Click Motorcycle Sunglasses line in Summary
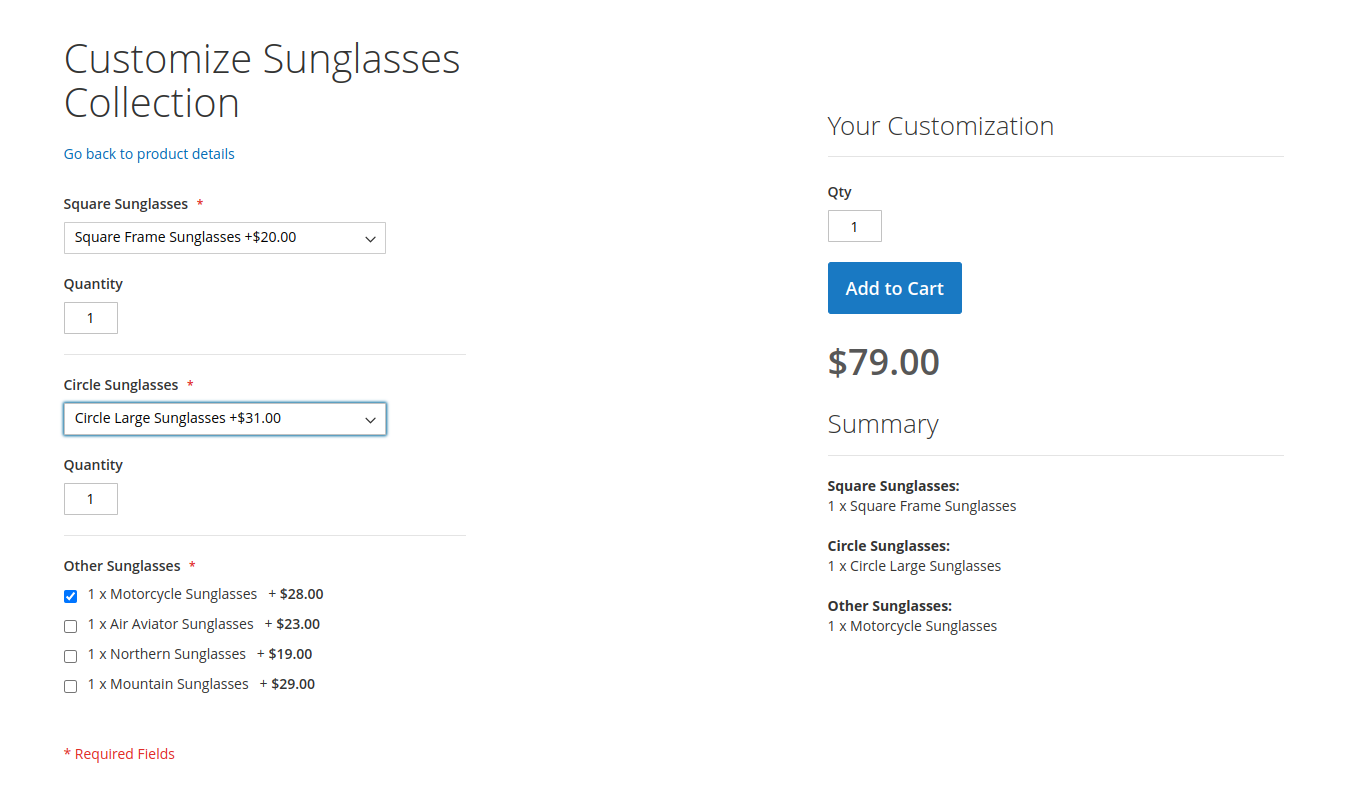The height and width of the screenshot is (809, 1367). click(912, 626)
